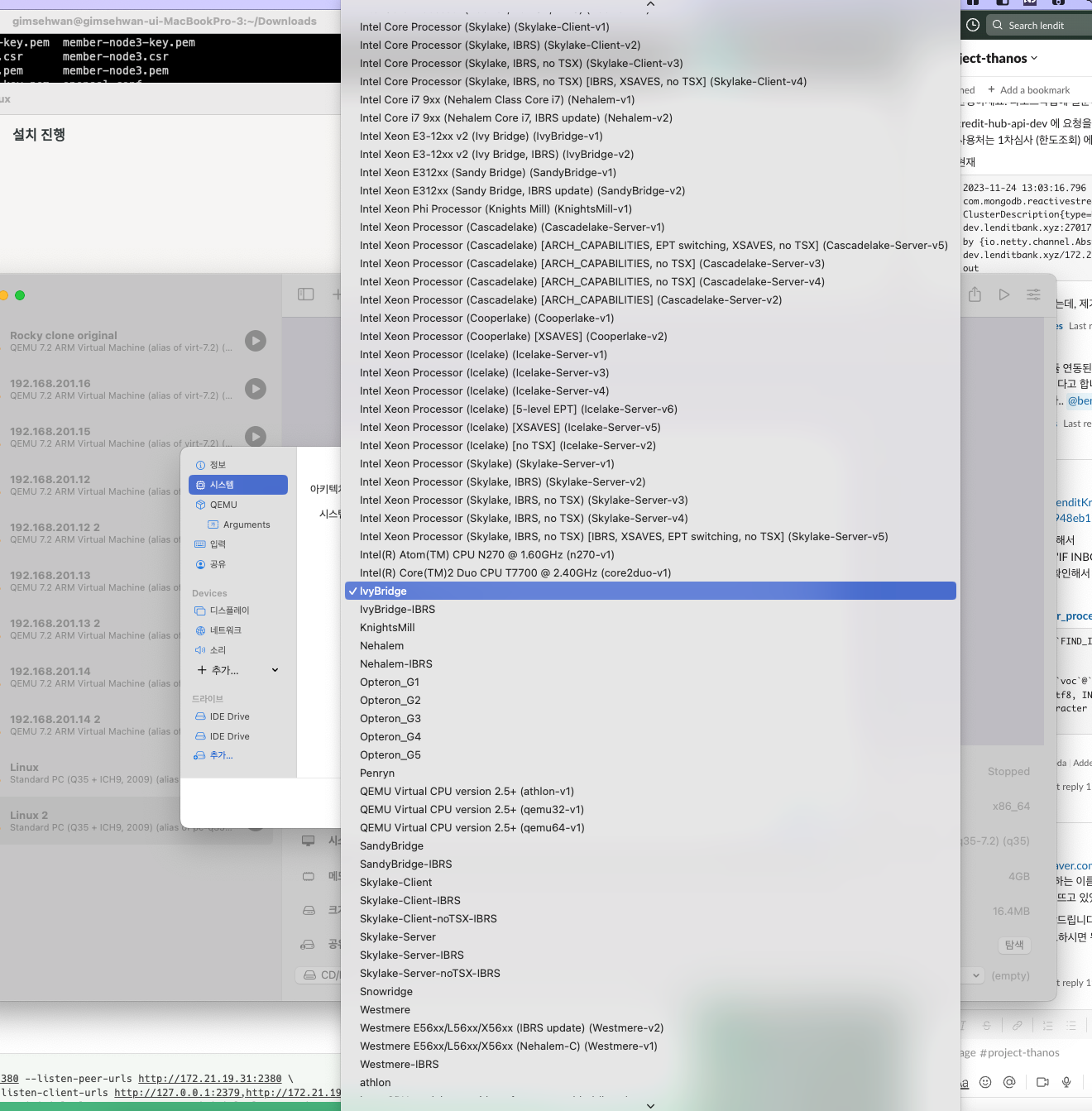Start the 192.168.201.16 virtual machine

coord(256,389)
